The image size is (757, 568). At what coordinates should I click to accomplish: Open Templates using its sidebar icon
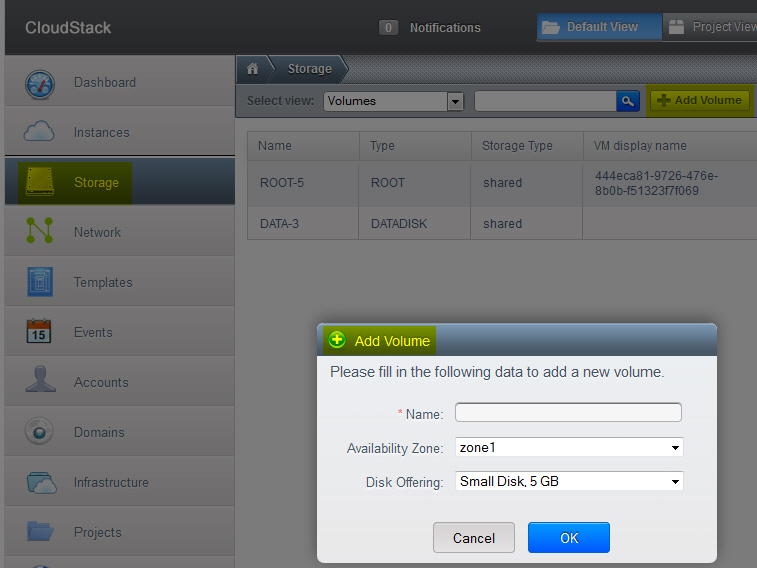tap(40, 282)
